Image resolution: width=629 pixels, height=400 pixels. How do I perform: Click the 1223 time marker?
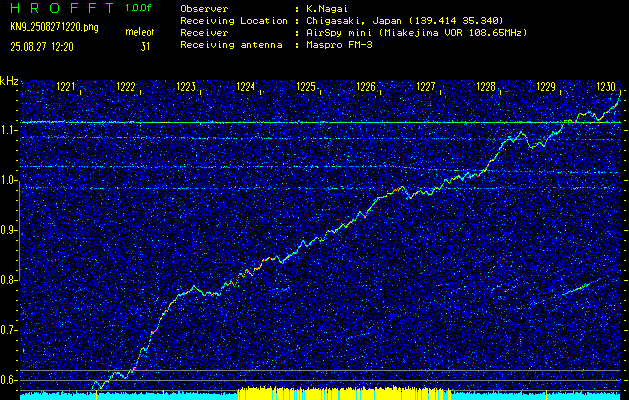coord(186,86)
